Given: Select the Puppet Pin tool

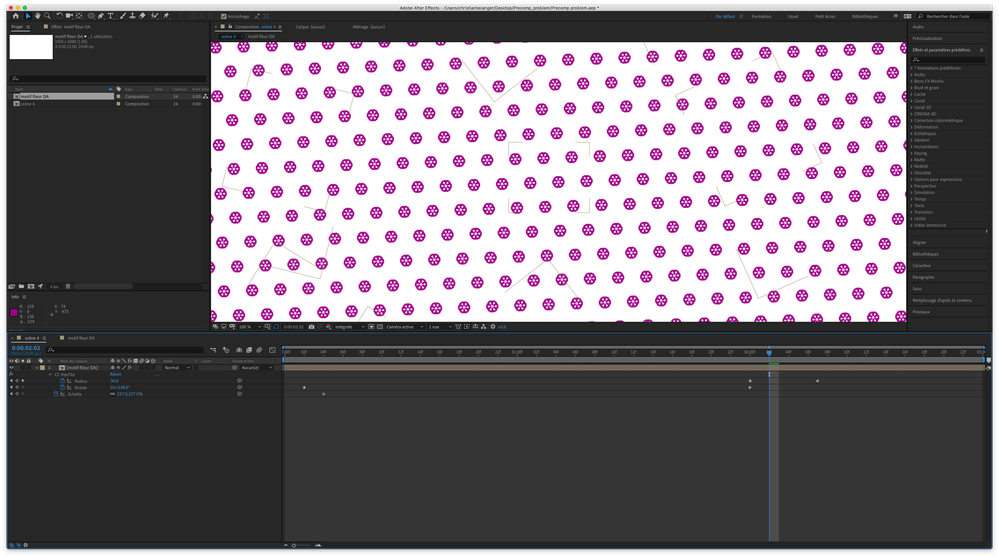Looking at the screenshot, I should [x=166, y=16].
